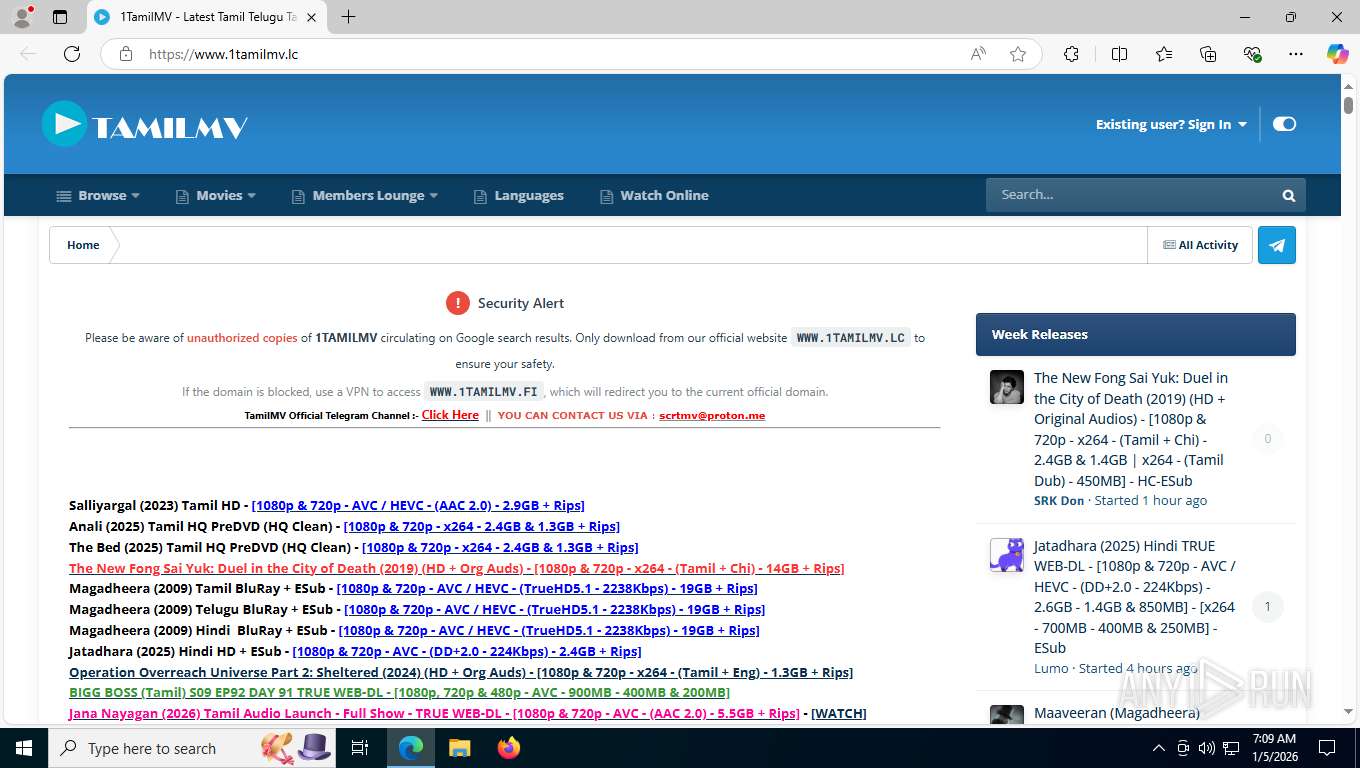The image size is (1360, 768).
Task: Click SRK Don avatar thumbnail
Action: [x=1007, y=387]
